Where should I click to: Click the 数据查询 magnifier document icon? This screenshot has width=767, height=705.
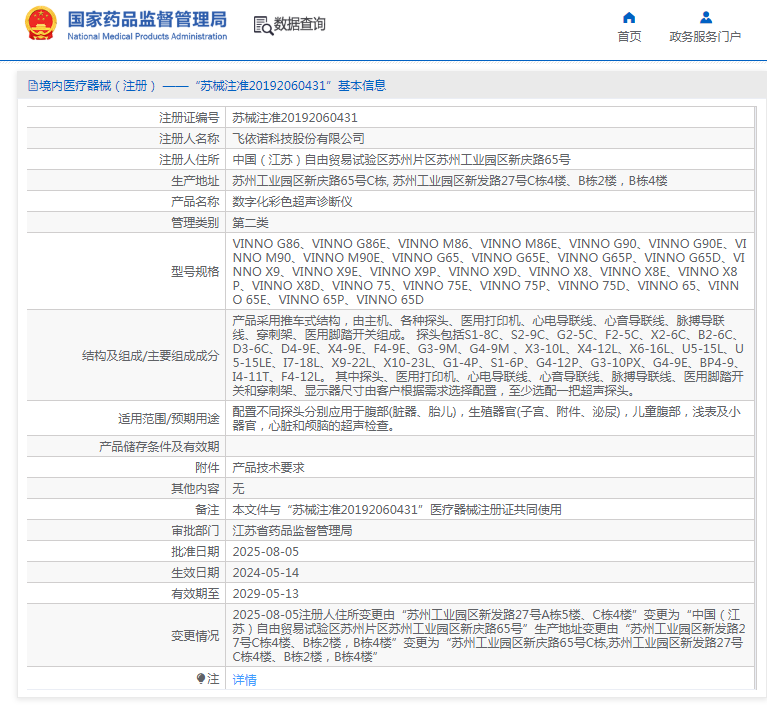262,25
